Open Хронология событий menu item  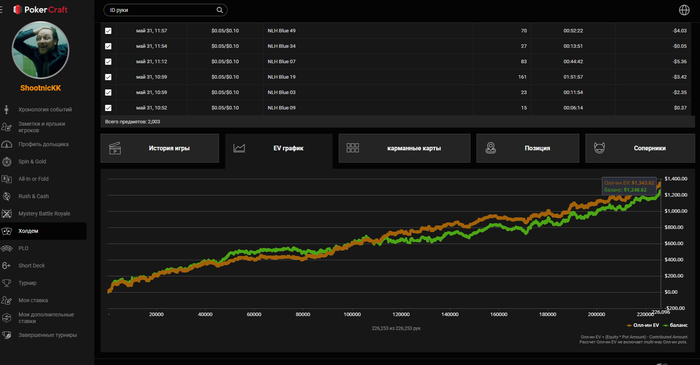(x=45, y=109)
